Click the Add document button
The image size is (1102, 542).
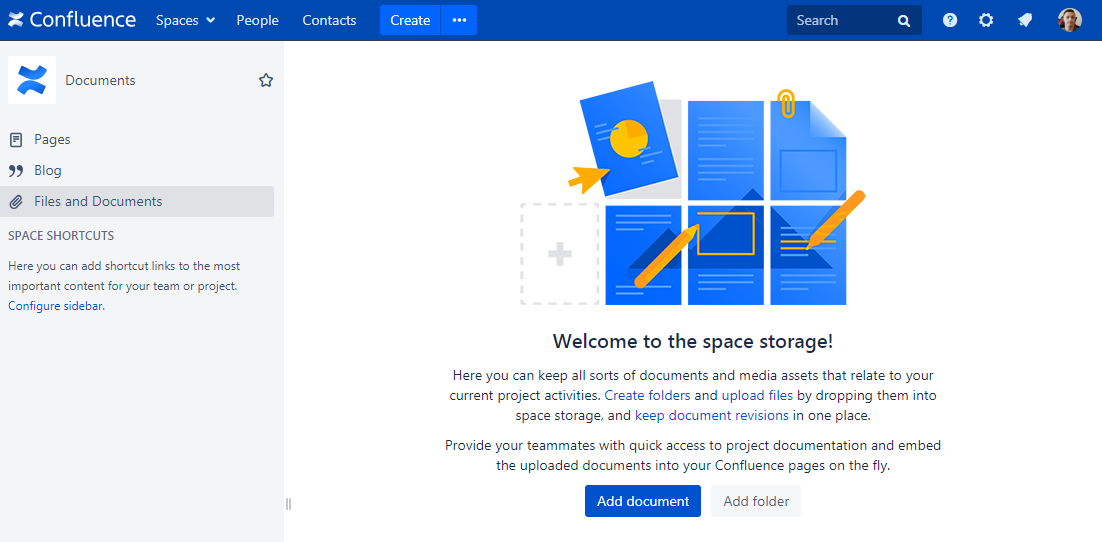[x=642, y=501]
